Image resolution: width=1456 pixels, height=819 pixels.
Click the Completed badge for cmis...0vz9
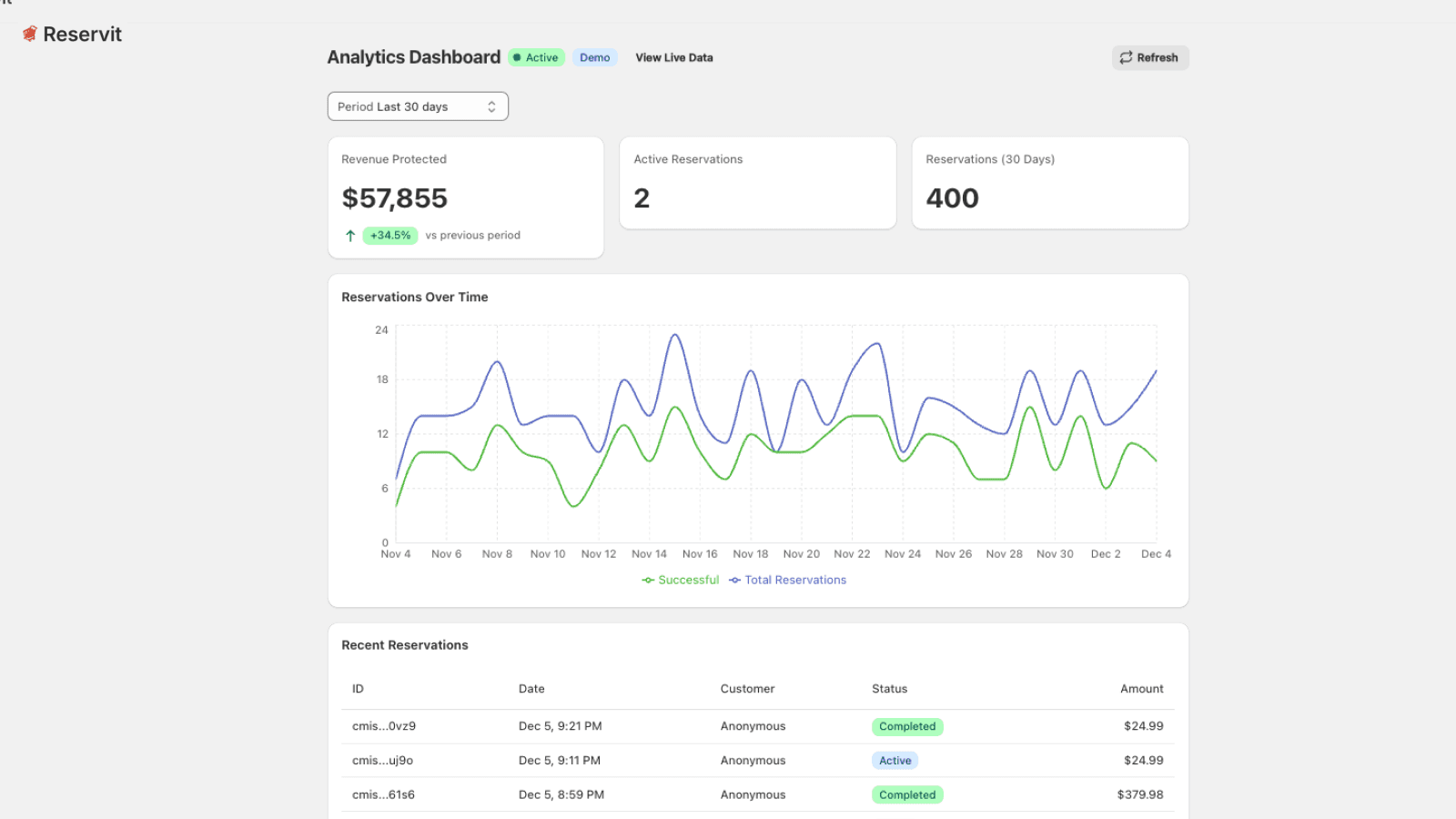pos(907,726)
